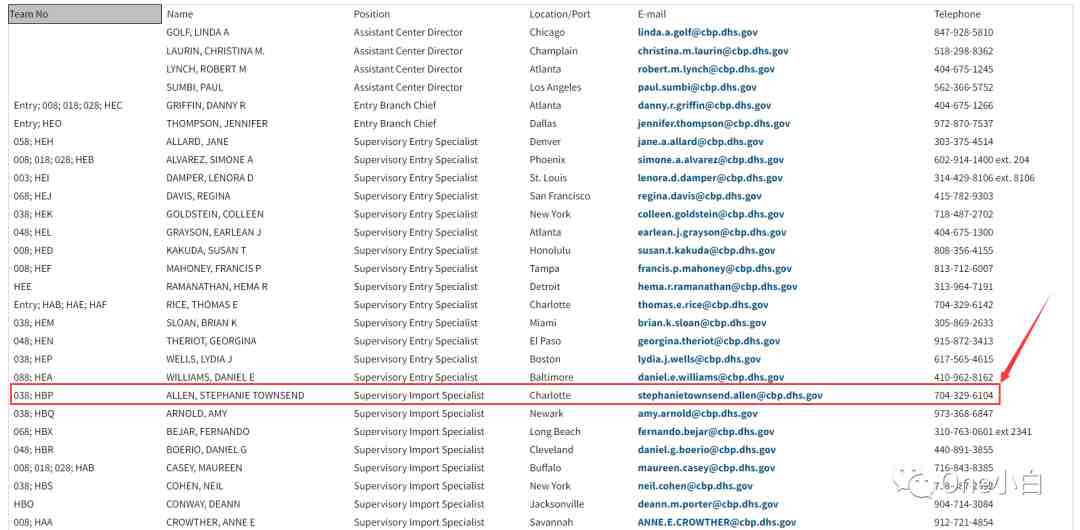The height and width of the screenshot is (530, 1080).
Task: Open email link lydia.j.wells@cbp.dhs.gov
Action: coord(699,359)
